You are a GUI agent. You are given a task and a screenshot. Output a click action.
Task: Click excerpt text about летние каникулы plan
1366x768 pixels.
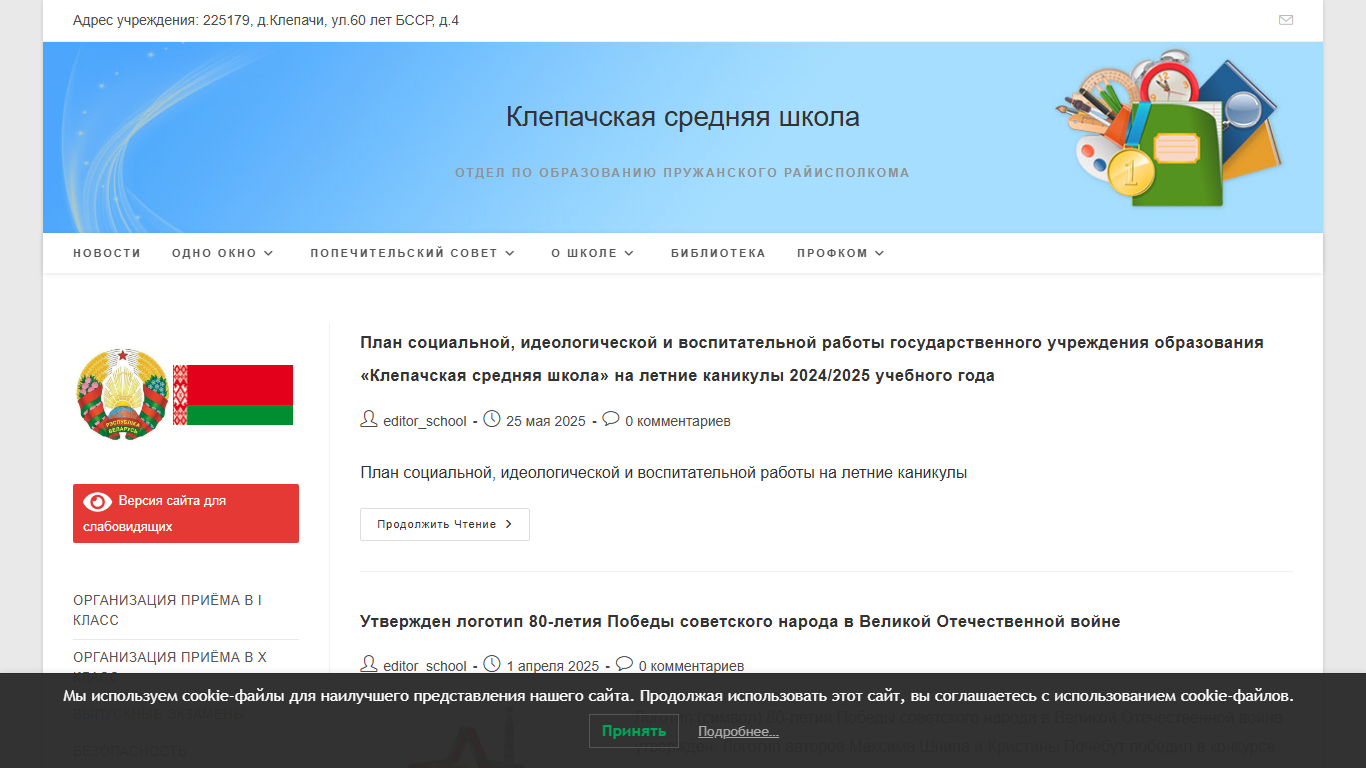(x=664, y=472)
